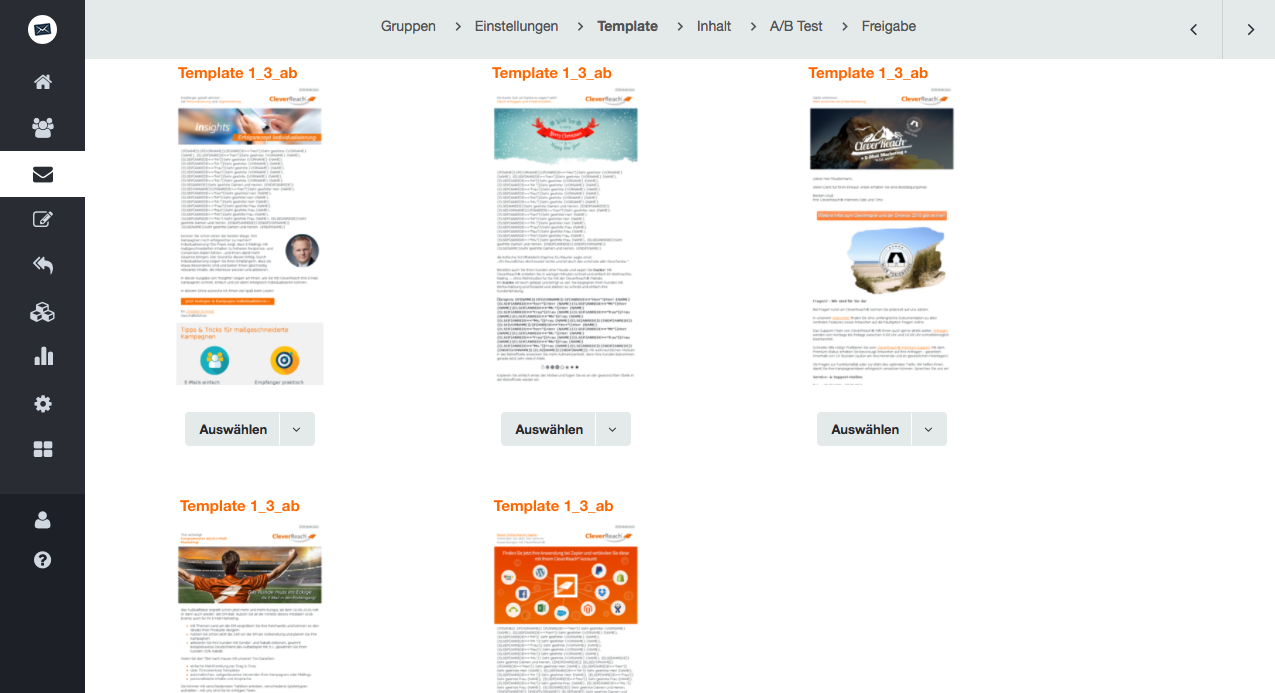Viewport: 1275px width, 693px height.
Task: Switch to the Freigabe step
Action: point(889,26)
